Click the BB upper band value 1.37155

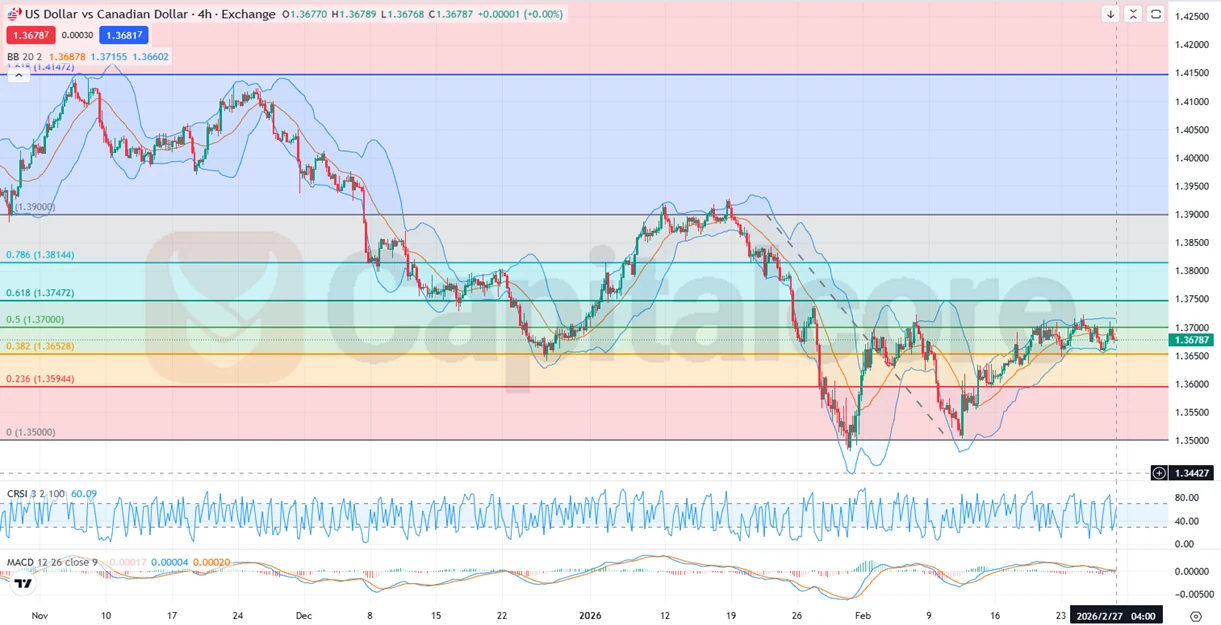tap(108, 57)
